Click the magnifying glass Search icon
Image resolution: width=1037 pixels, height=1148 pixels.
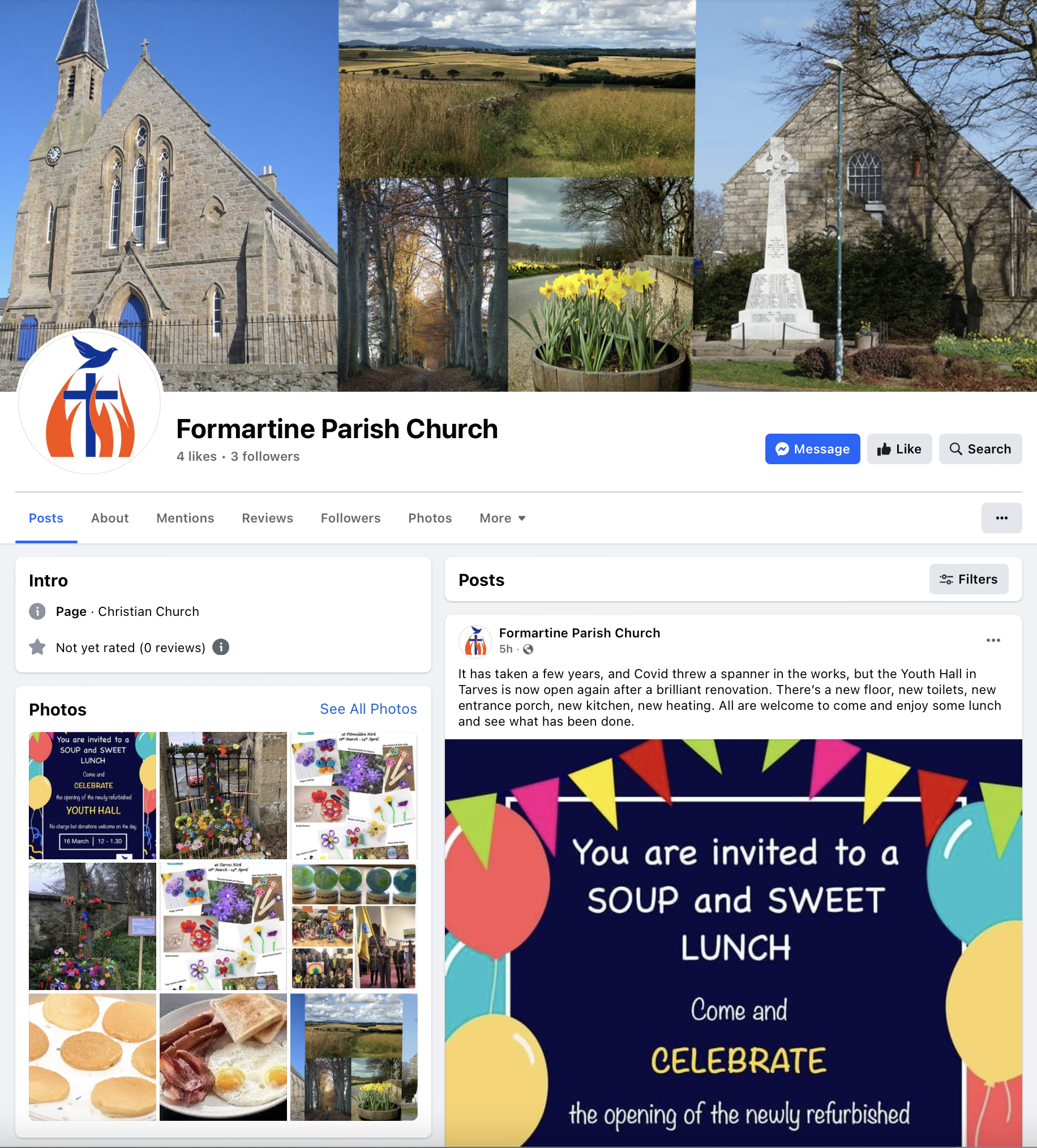click(x=955, y=449)
